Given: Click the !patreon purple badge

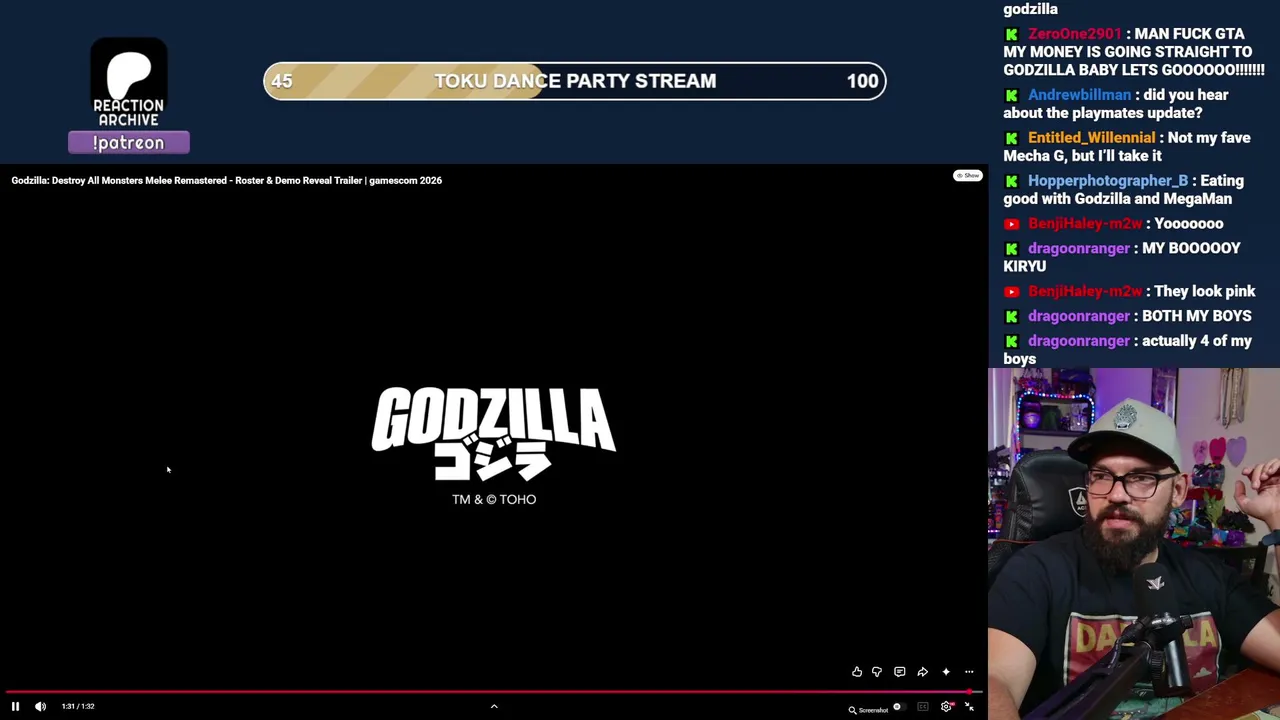Looking at the screenshot, I should (x=129, y=143).
